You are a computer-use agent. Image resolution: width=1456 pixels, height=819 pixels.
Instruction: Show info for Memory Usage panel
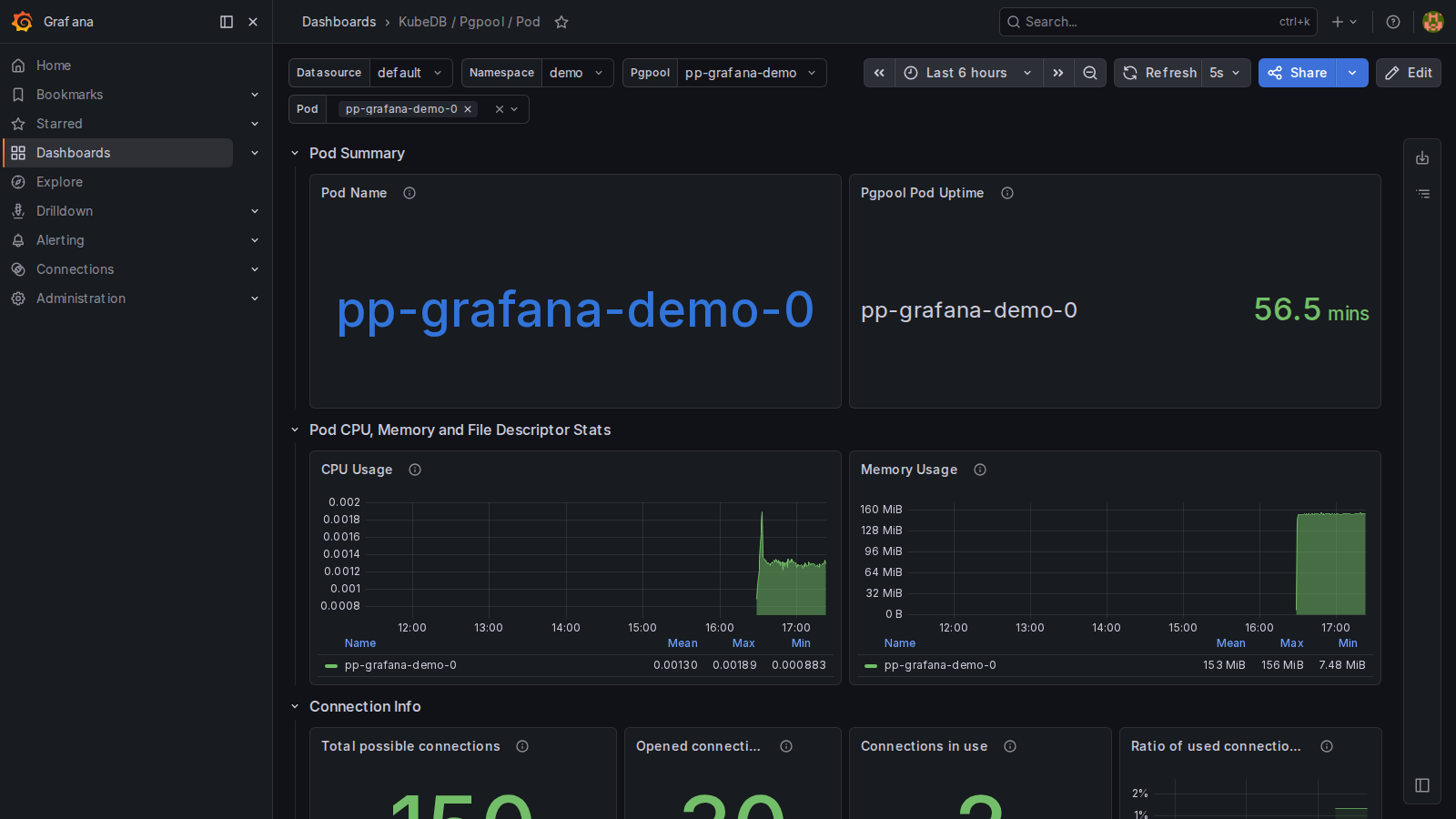tap(980, 470)
